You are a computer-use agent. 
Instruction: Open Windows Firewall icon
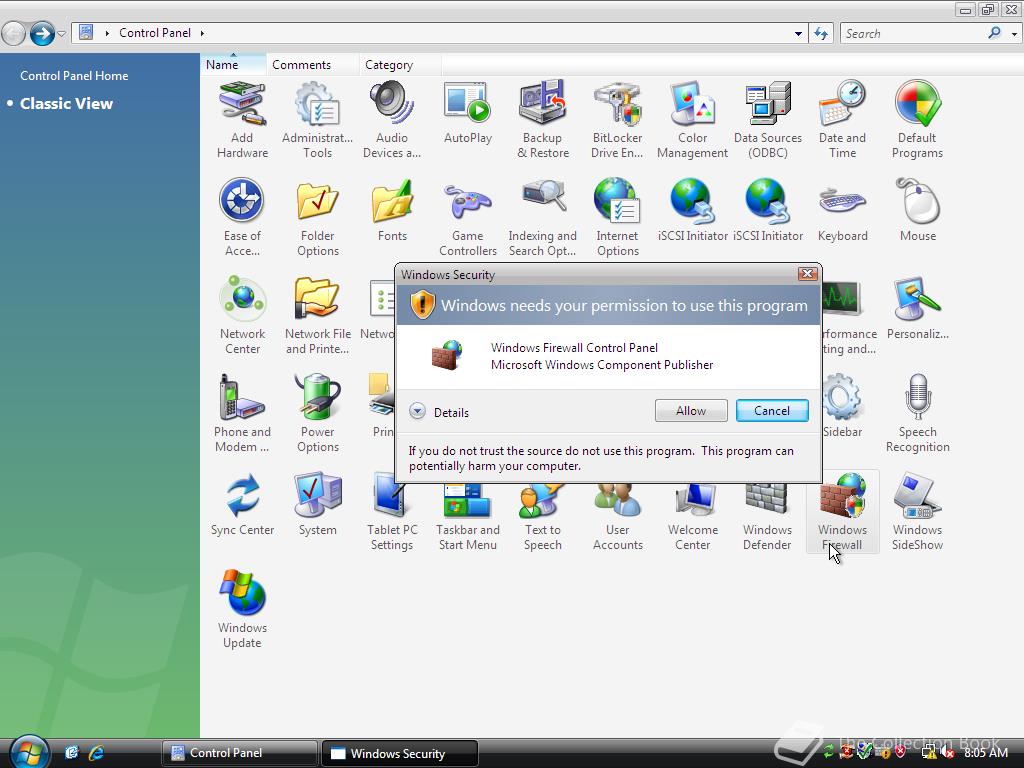[842, 511]
